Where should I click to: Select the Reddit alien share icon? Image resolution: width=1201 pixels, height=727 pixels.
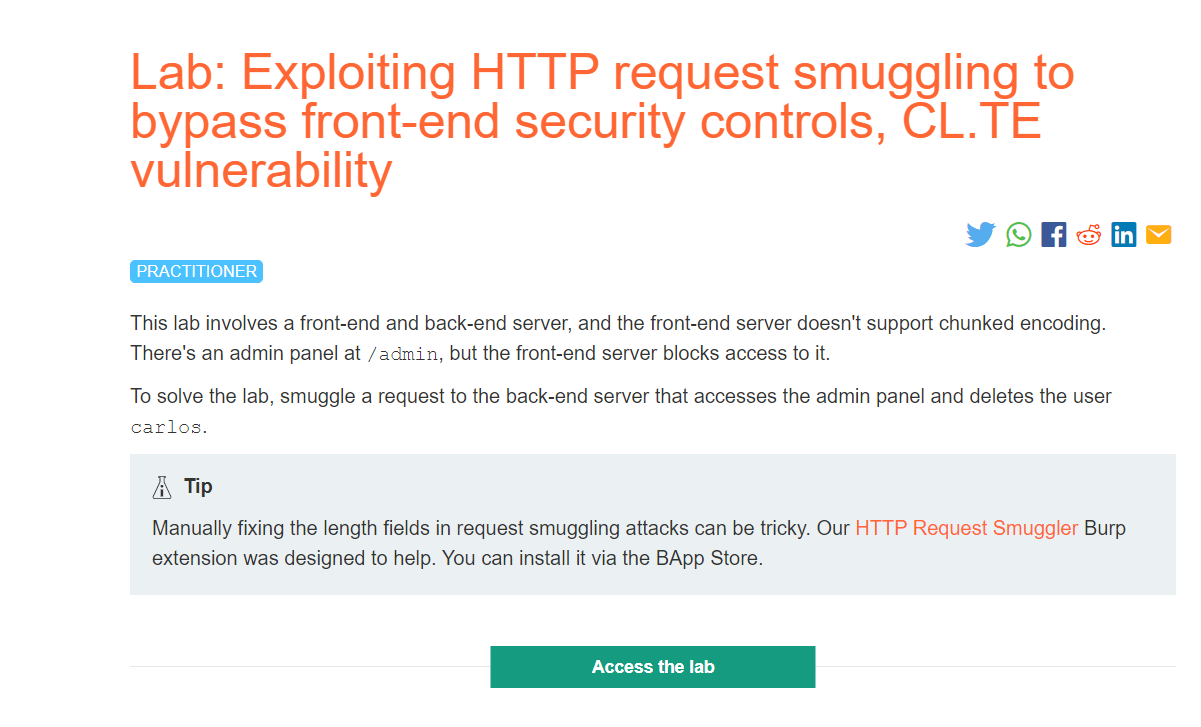click(x=1088, y=234)
